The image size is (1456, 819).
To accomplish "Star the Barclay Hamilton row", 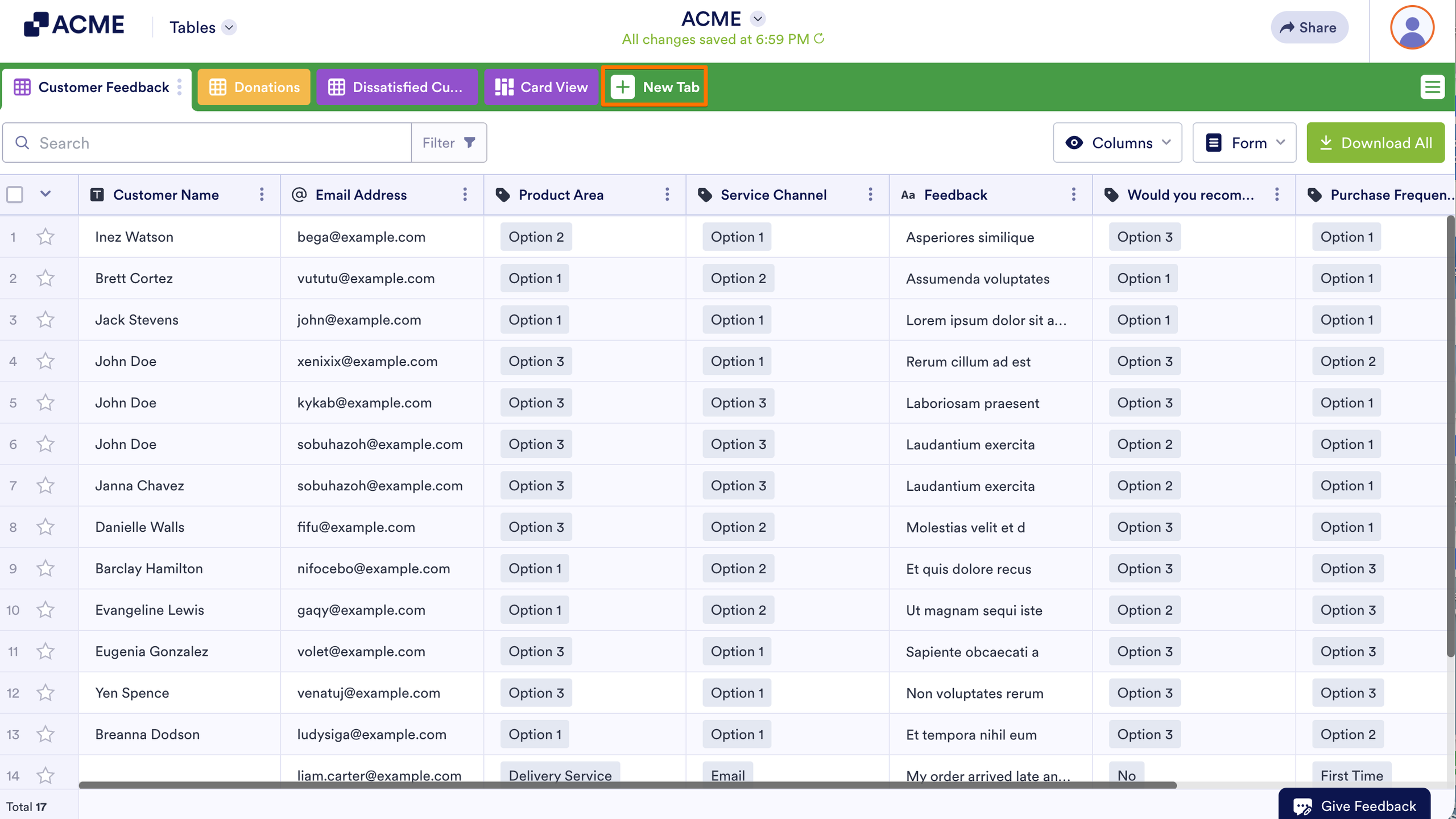I will (45, 568).
